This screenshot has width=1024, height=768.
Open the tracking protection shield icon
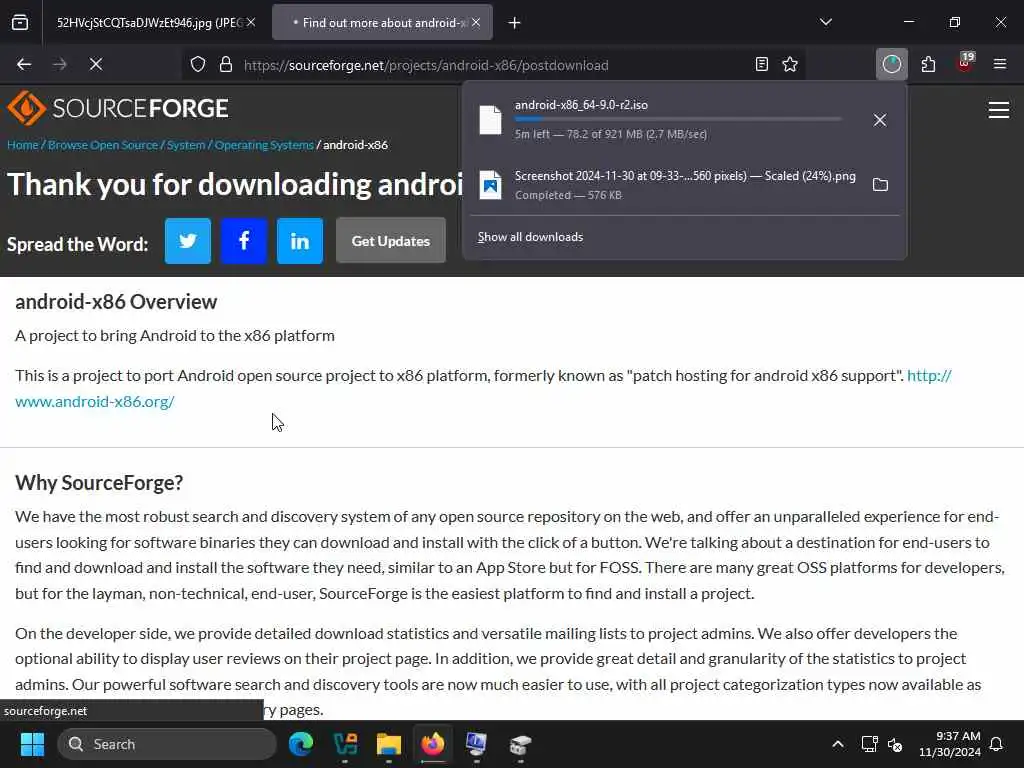tap(198, 65)
